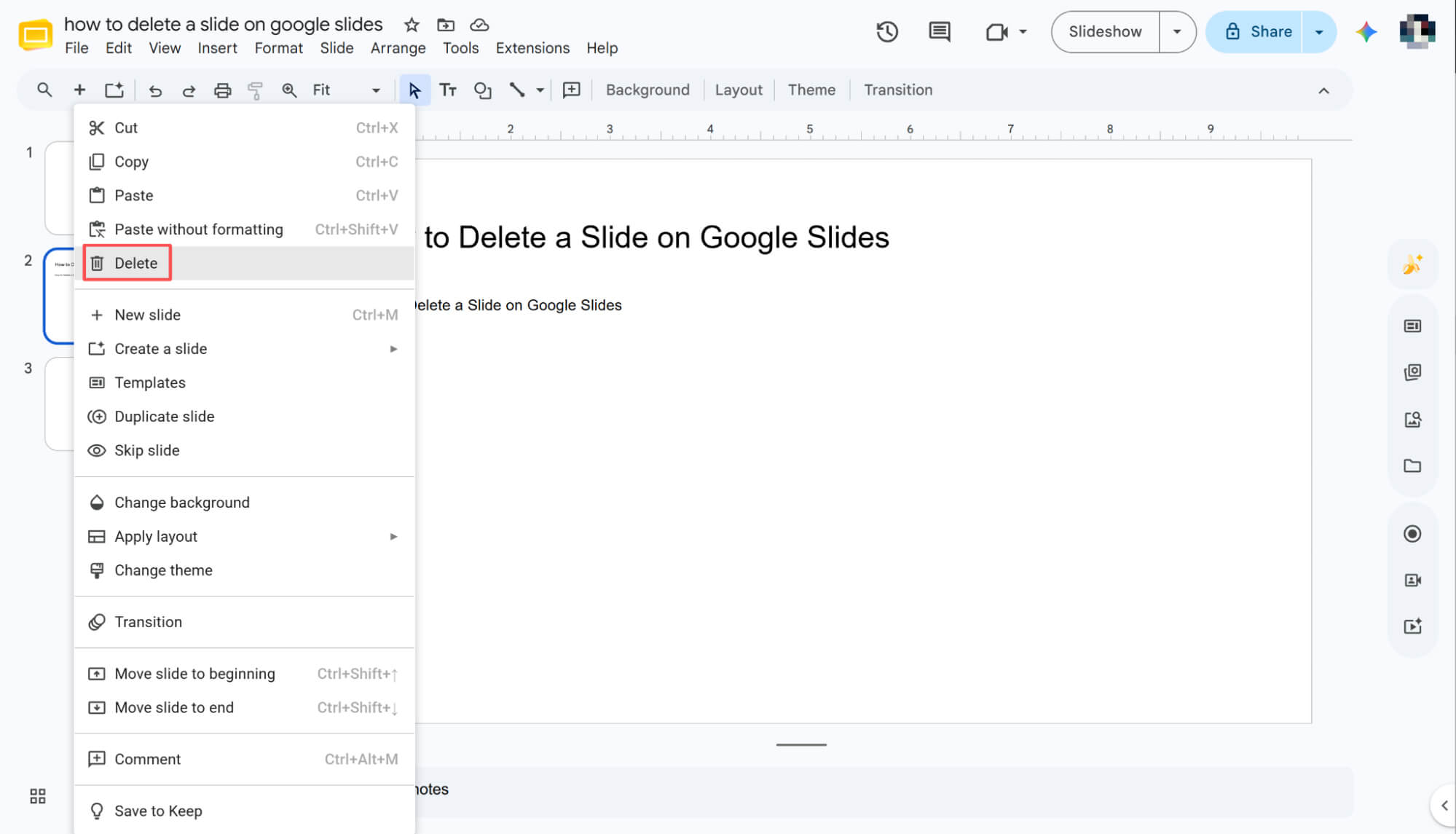Click the Gemini sparkle icon
This screenshot has height=834, width=1456.
[1366, 32]
